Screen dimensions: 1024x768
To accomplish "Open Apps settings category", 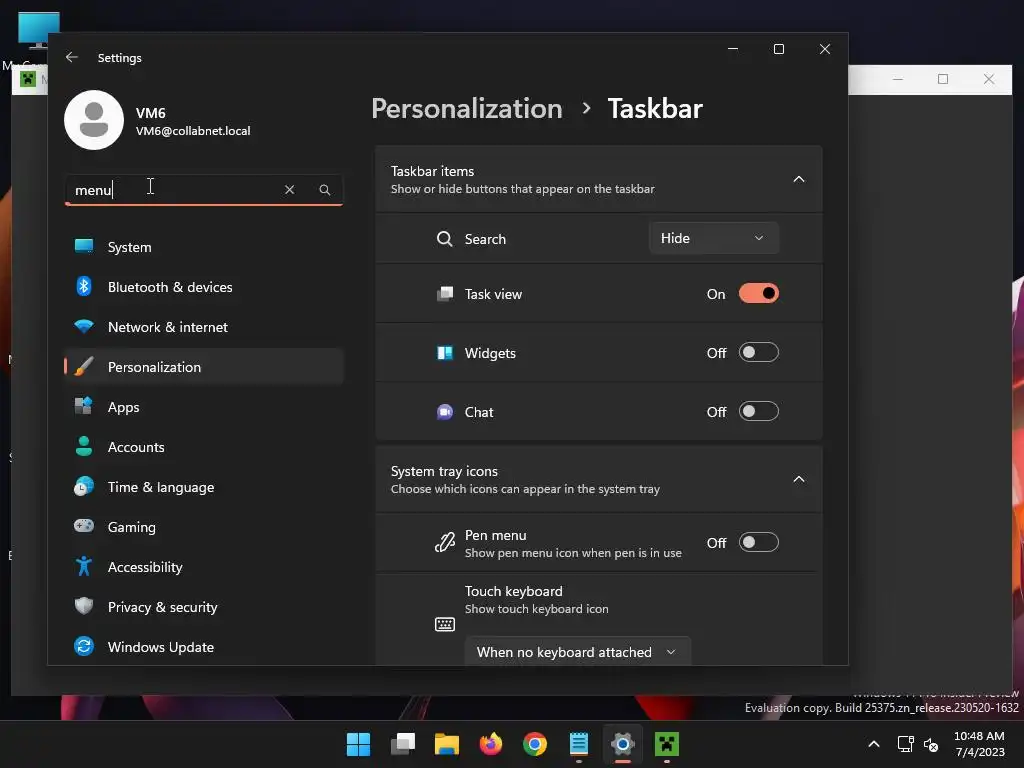I will click(x=204, y=407).
